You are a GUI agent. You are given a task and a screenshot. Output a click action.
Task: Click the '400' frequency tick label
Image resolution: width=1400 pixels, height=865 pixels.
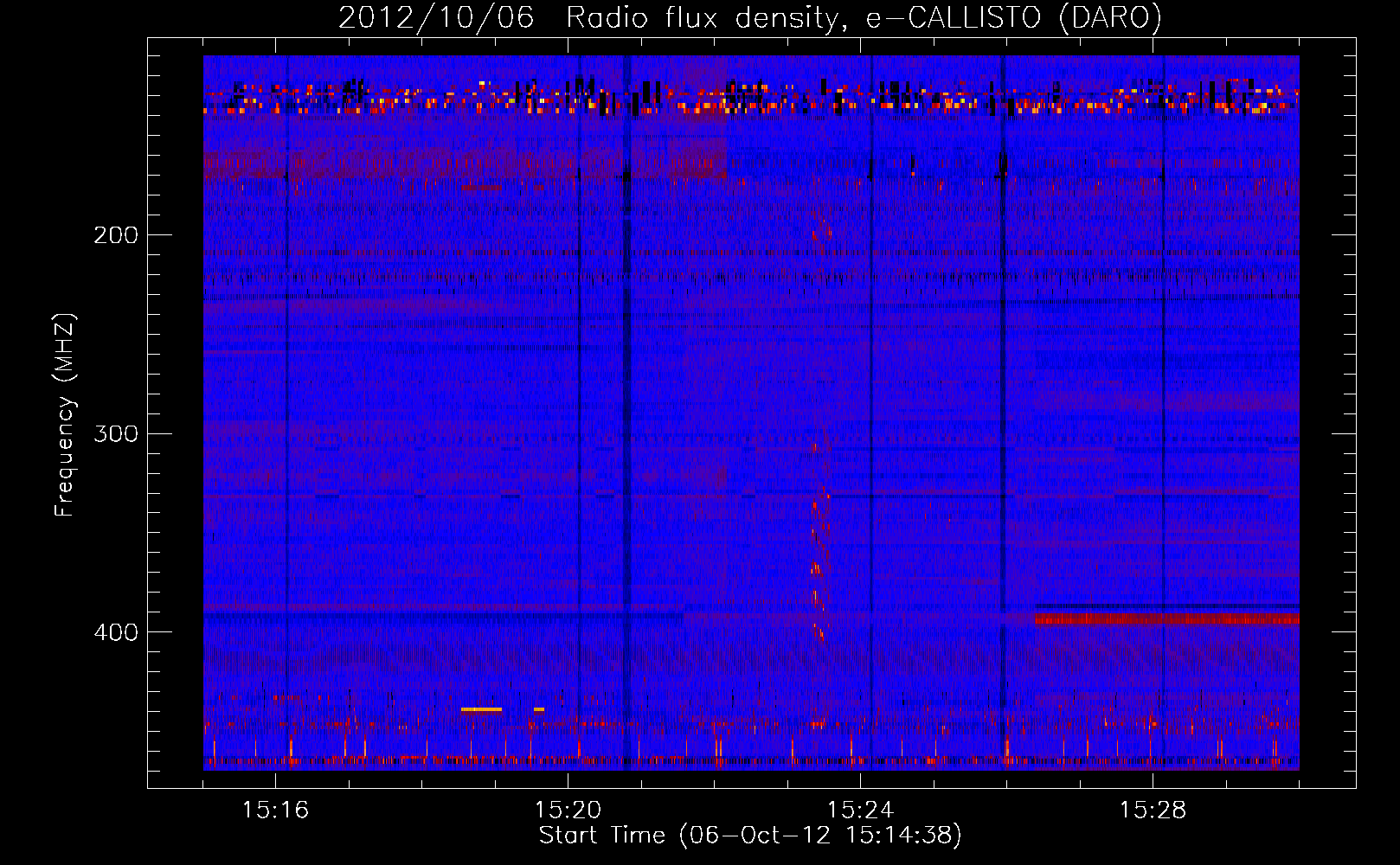tap(116, 632)
